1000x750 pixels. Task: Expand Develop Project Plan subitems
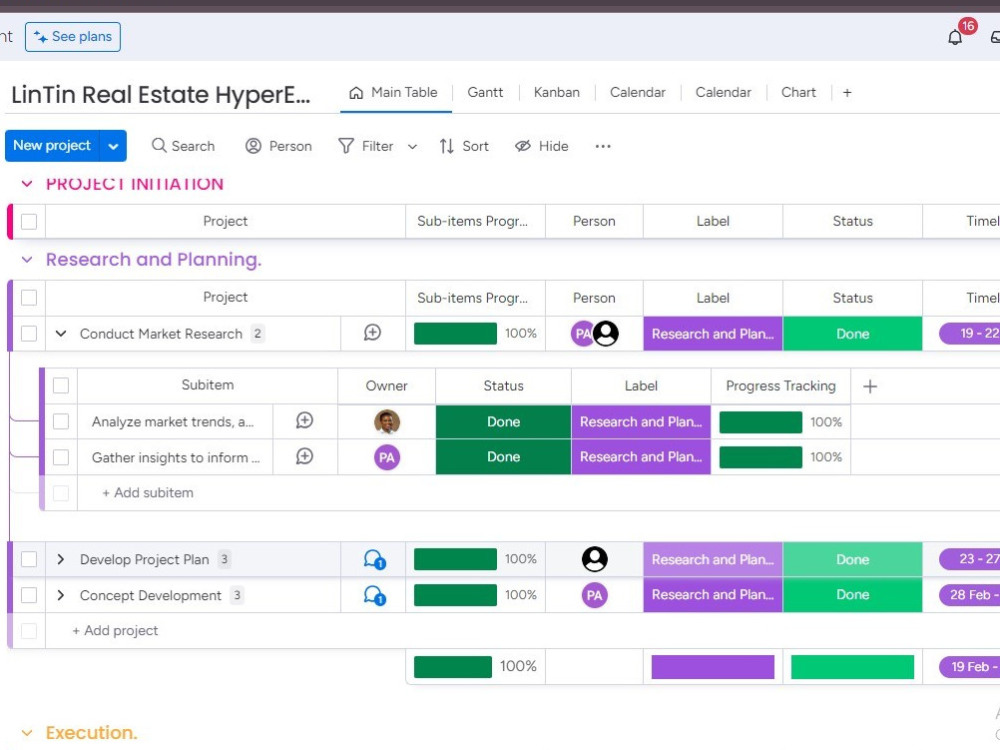point(60,559)
